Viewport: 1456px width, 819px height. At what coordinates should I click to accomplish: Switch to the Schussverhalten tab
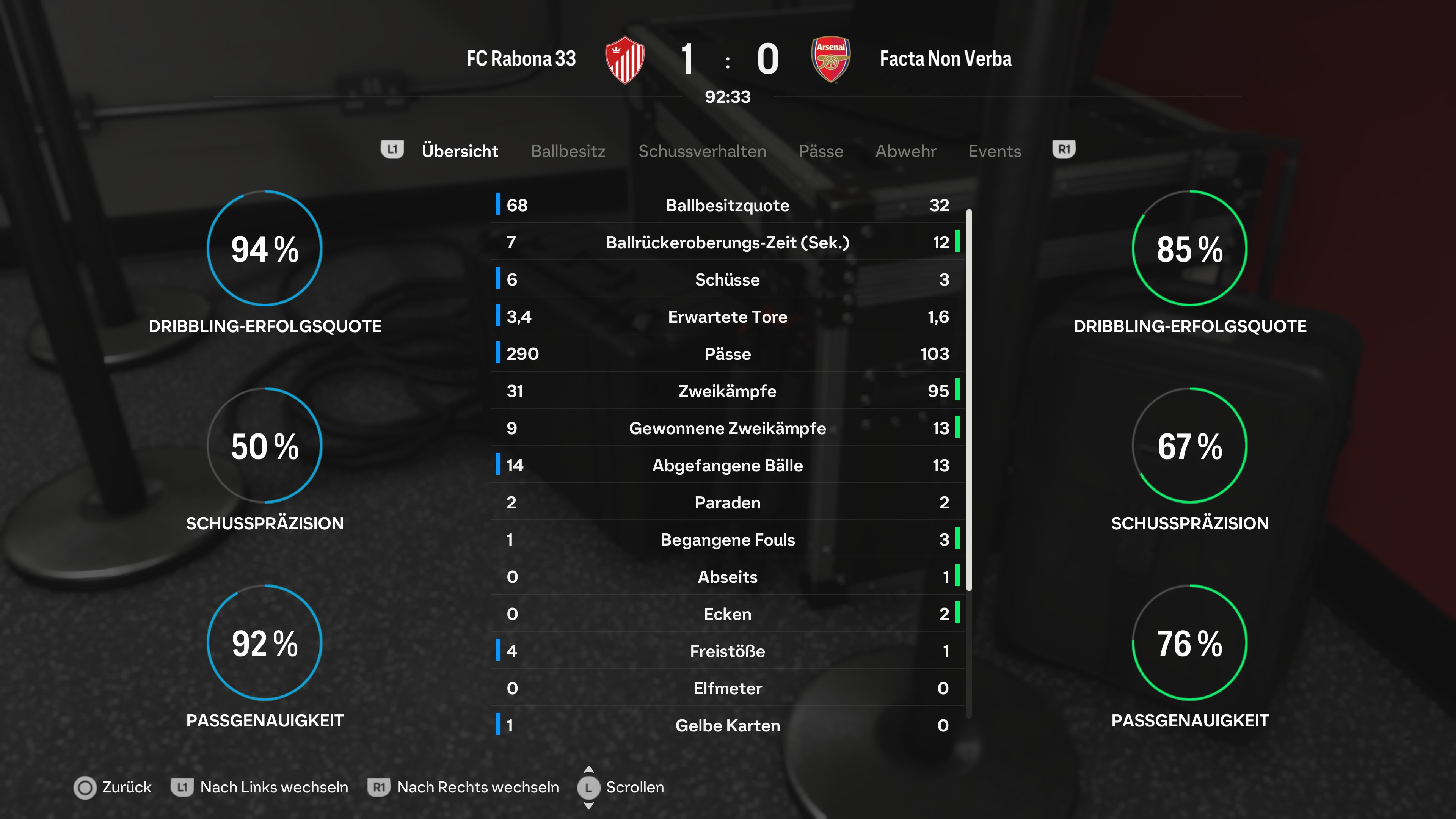(x=702, y=151)
